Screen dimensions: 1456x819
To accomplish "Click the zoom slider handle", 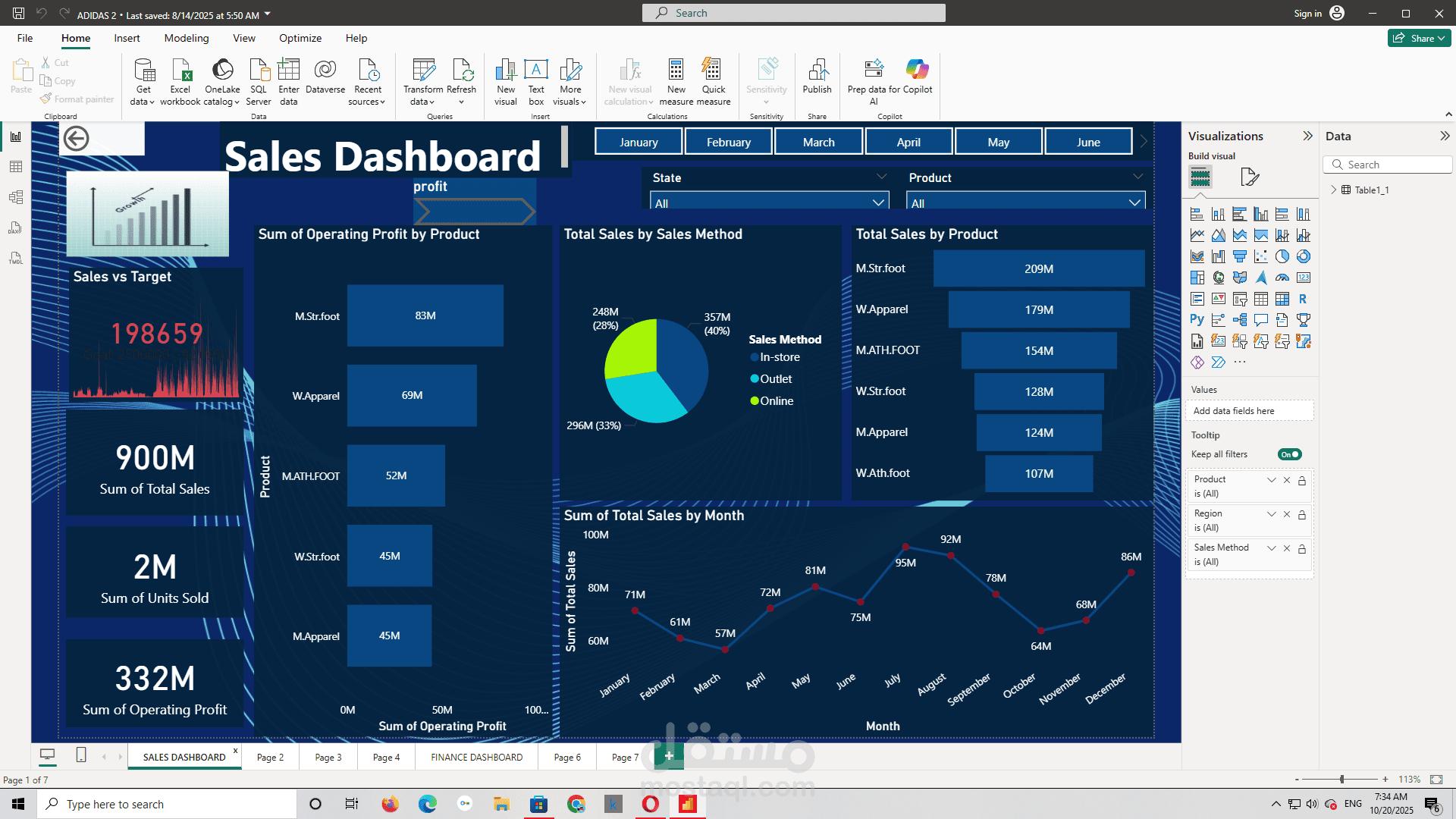I will [x=1341, y=780].
